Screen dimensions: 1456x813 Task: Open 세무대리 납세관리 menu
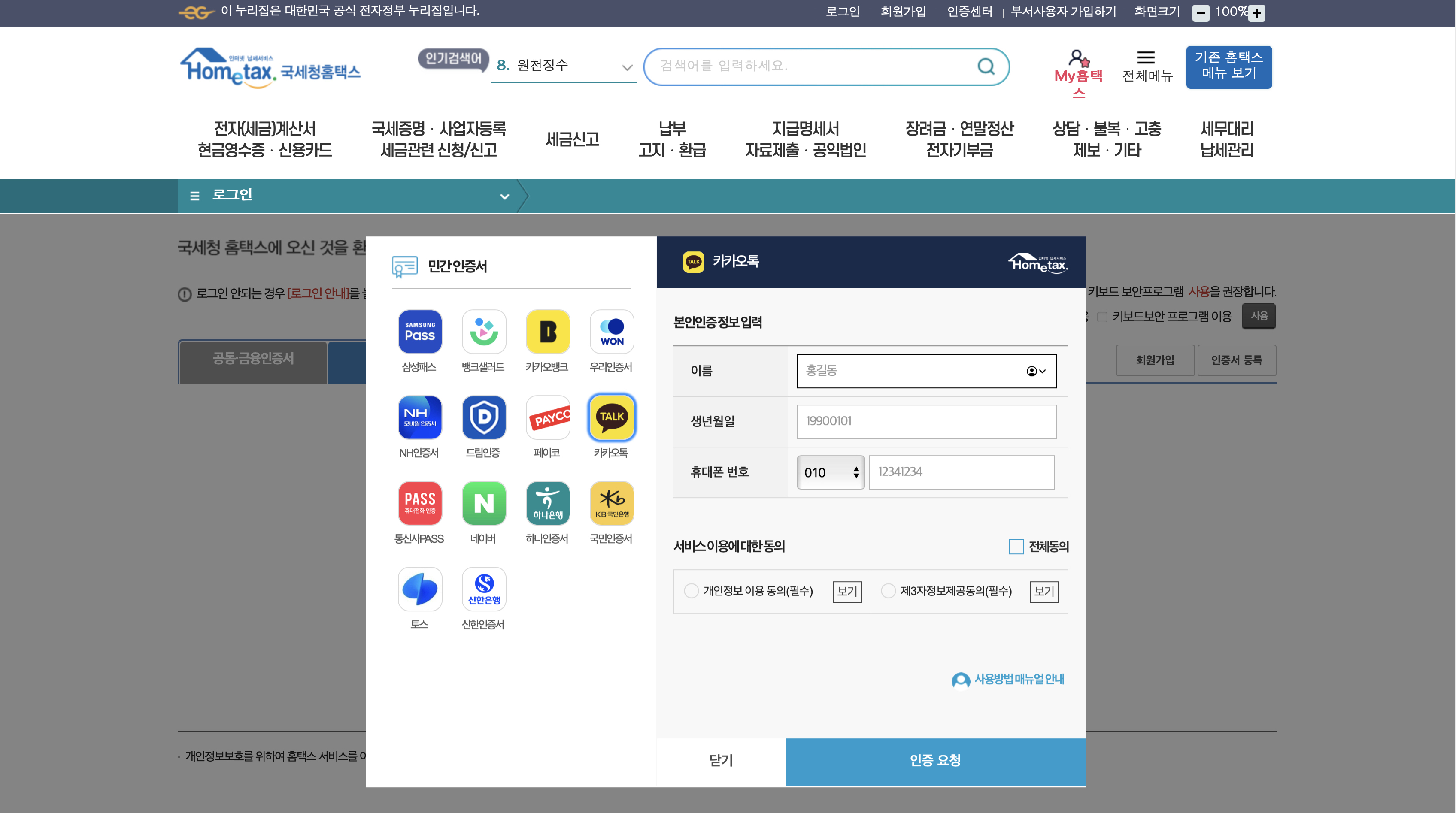[1226, 139]
